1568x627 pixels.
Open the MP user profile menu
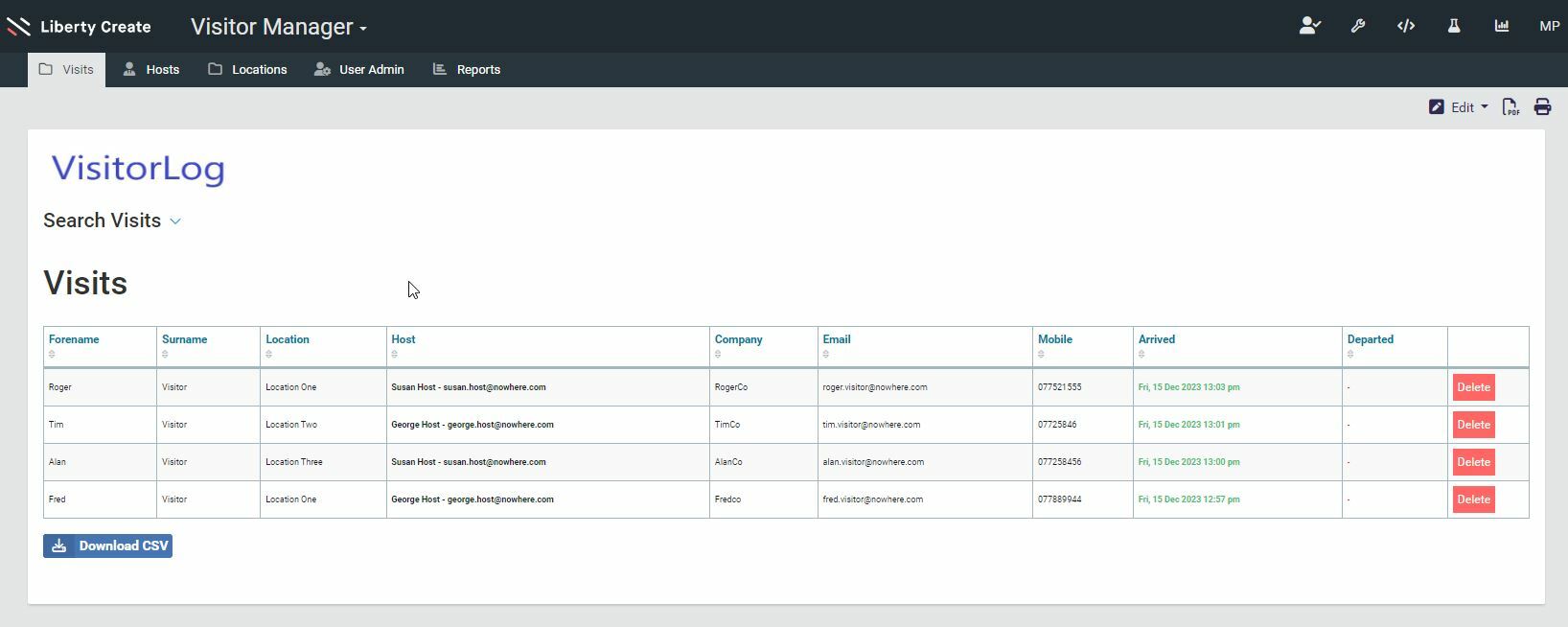[x=1549, y=27]
